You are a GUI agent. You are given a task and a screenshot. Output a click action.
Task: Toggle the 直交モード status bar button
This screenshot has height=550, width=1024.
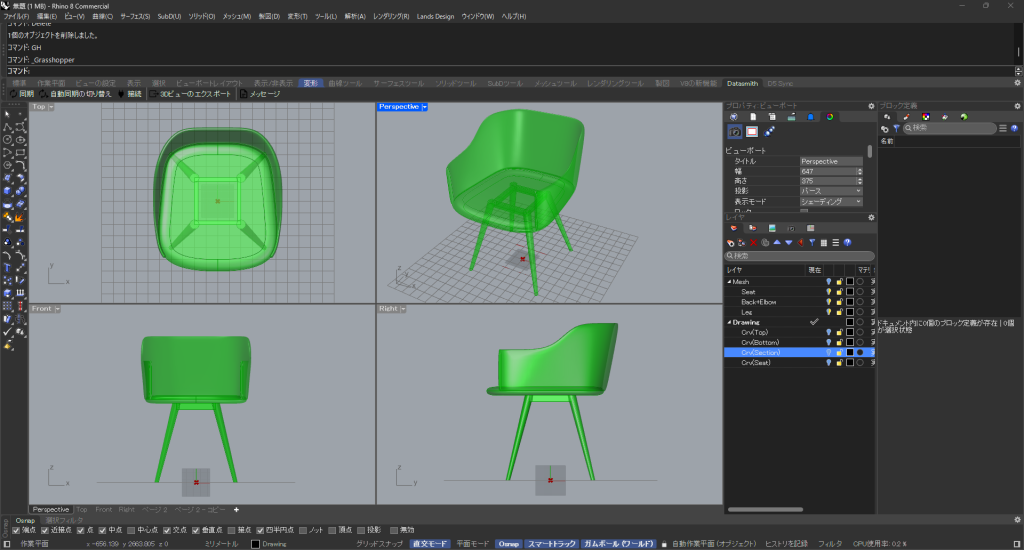(x=433, y=543)
